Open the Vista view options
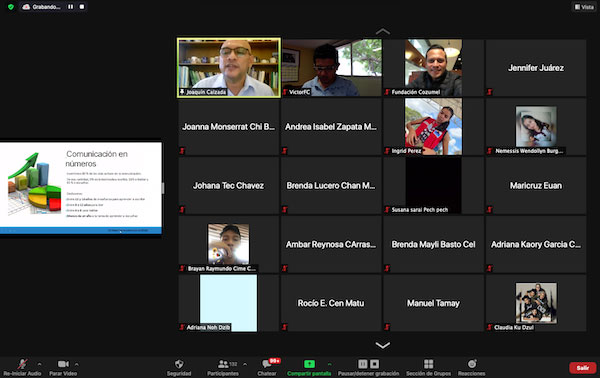Image resolution: width=600 pixels, height=378 pixels. pyautogui.click(x=584, y=7)
